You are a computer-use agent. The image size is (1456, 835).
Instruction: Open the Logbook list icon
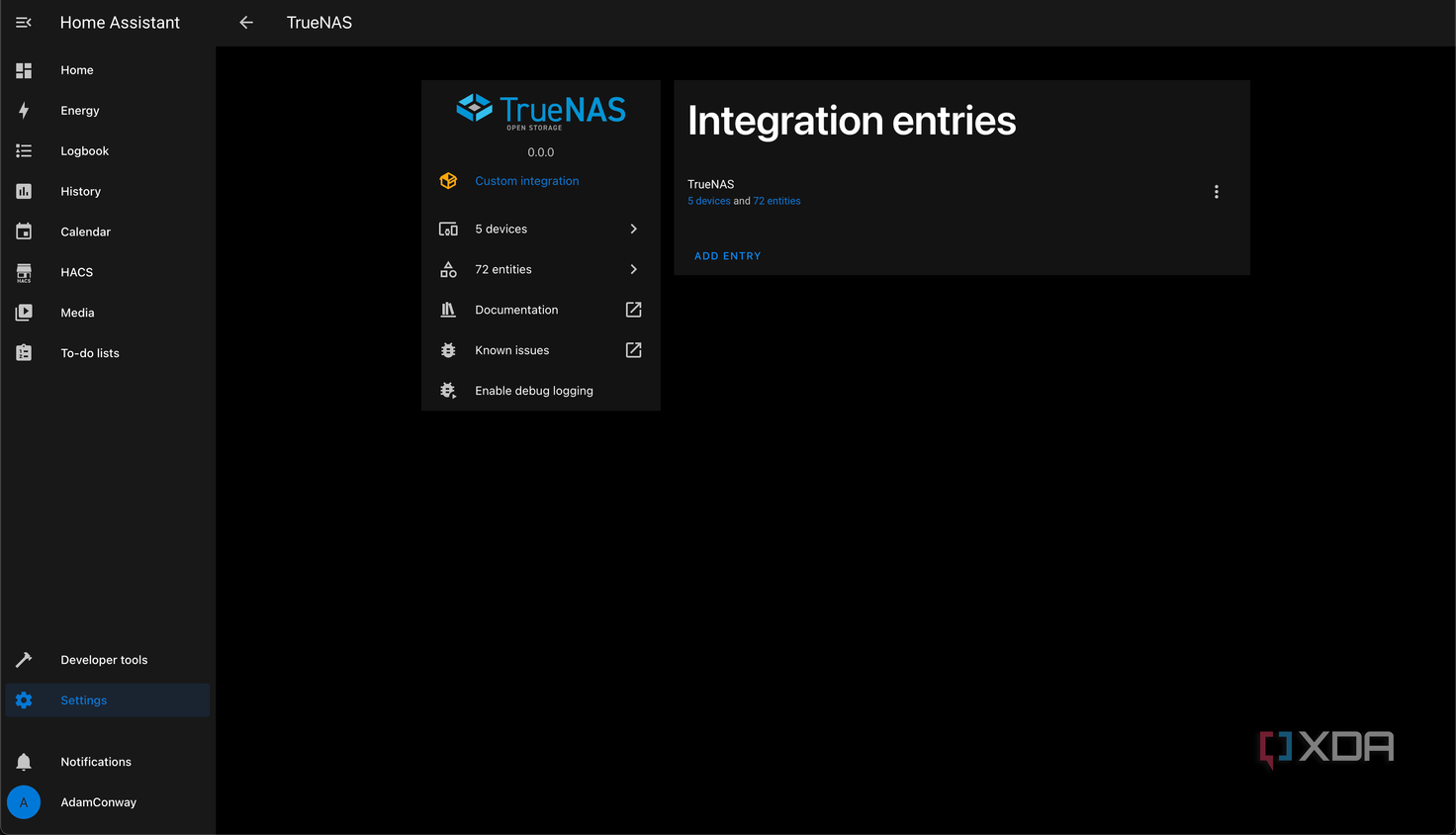24,151
